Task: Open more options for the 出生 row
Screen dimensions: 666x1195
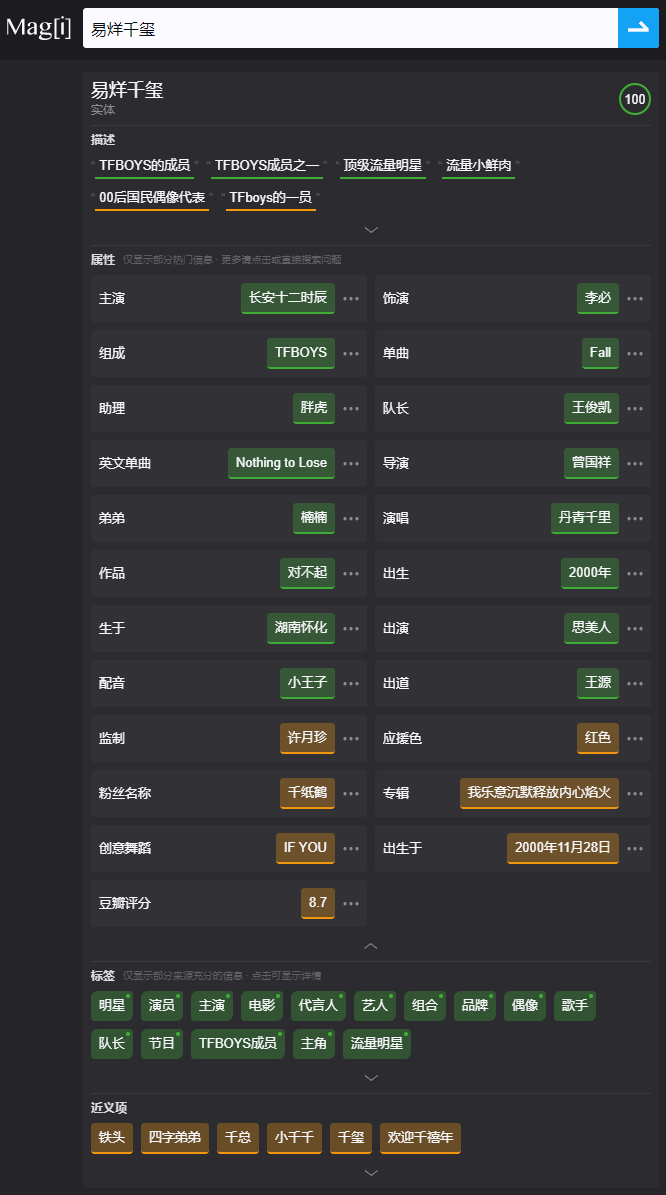Action: pos(636,573)
